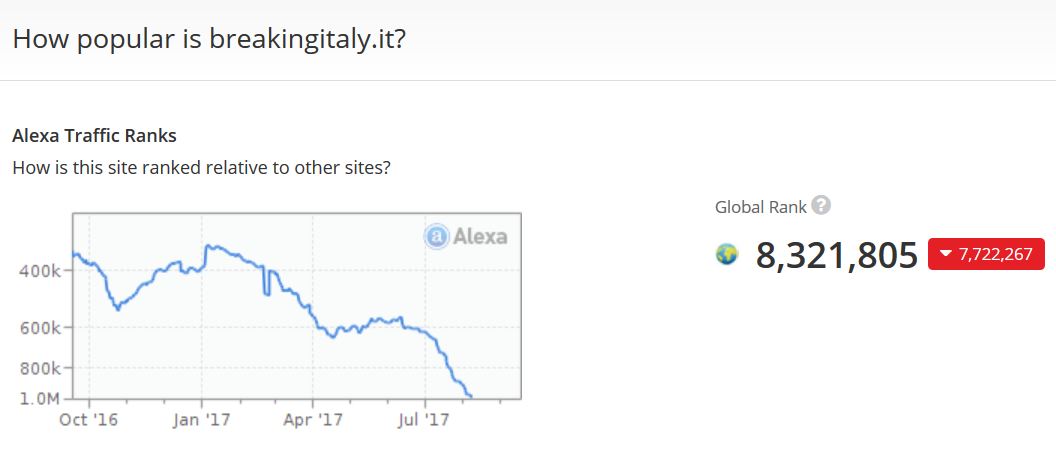Click the 'How is this site ranked' subtitle
Screen dimensions: 1056x456
point(201,167)
